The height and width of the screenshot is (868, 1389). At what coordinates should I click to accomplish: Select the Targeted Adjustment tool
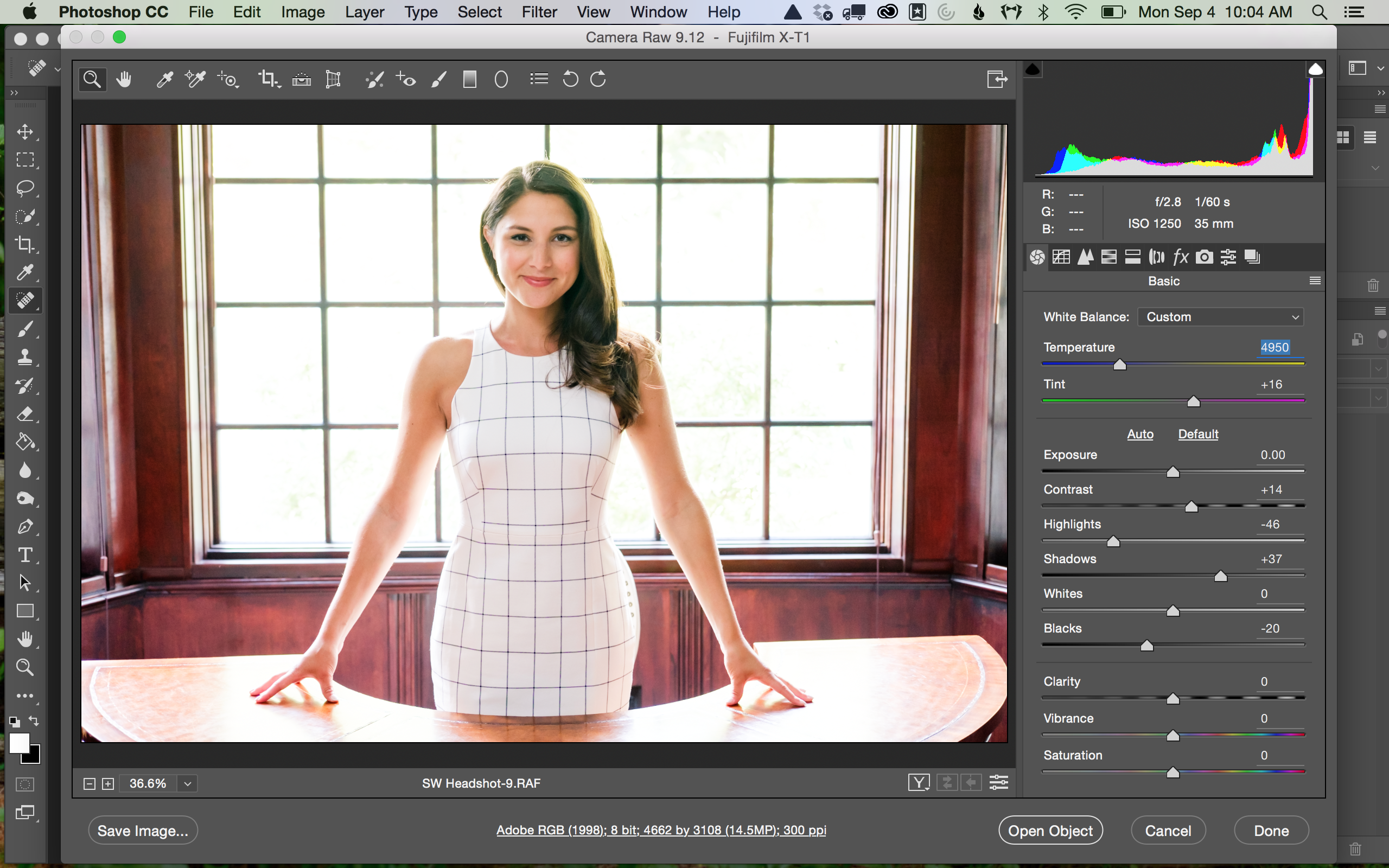click(228, 79)
